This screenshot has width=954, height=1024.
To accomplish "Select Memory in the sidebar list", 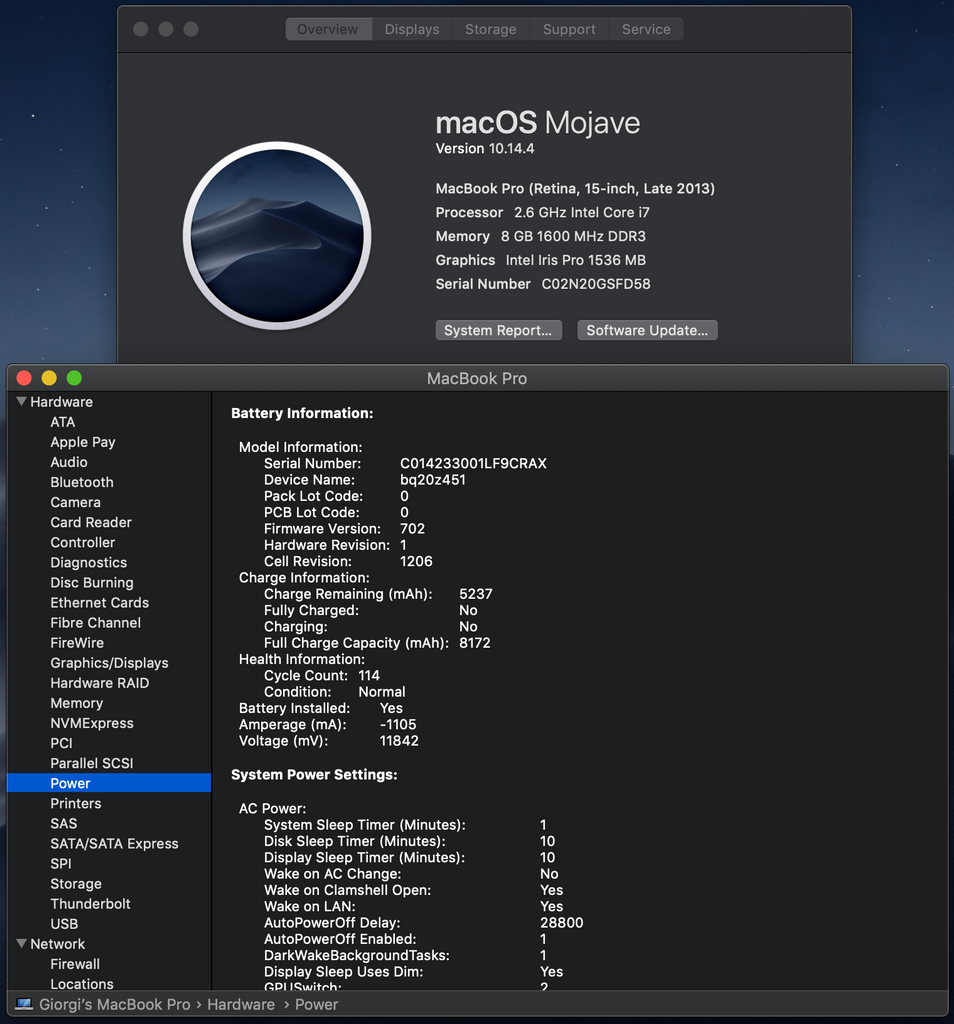I will [x=77, y=703].
